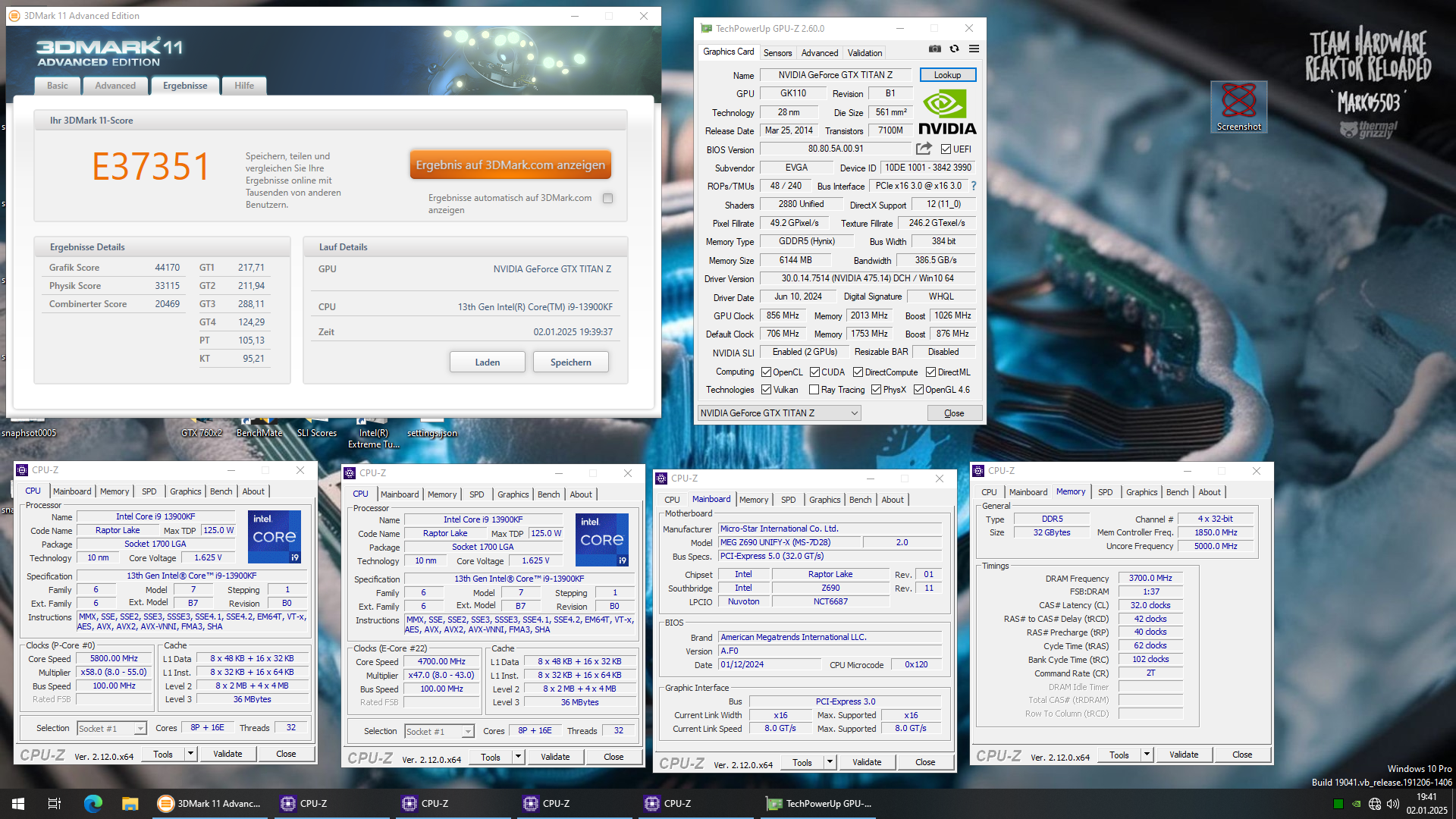Expand Tools arrow in P-Core CPU-Z window
This screenshot has height=819, width=1456.
190,754
